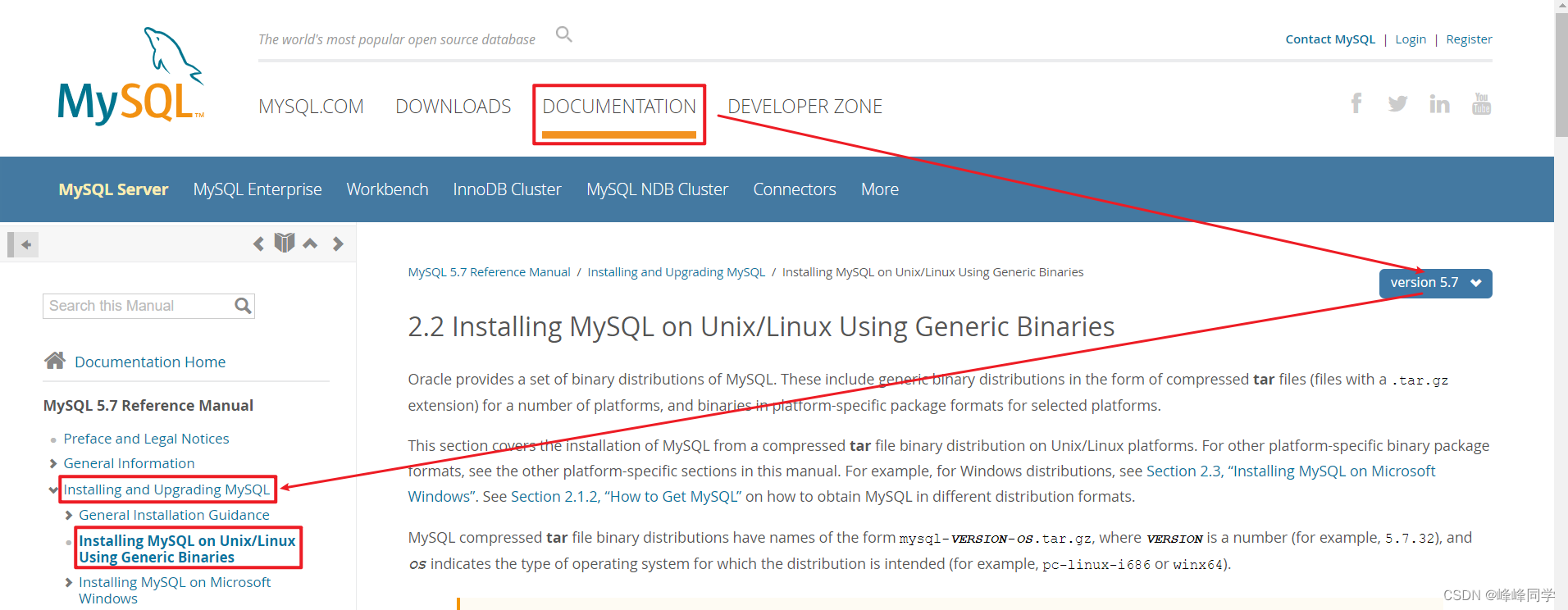Open the version 5.7 dropdown
The image size is (1568, 610).
point(1435,283)
